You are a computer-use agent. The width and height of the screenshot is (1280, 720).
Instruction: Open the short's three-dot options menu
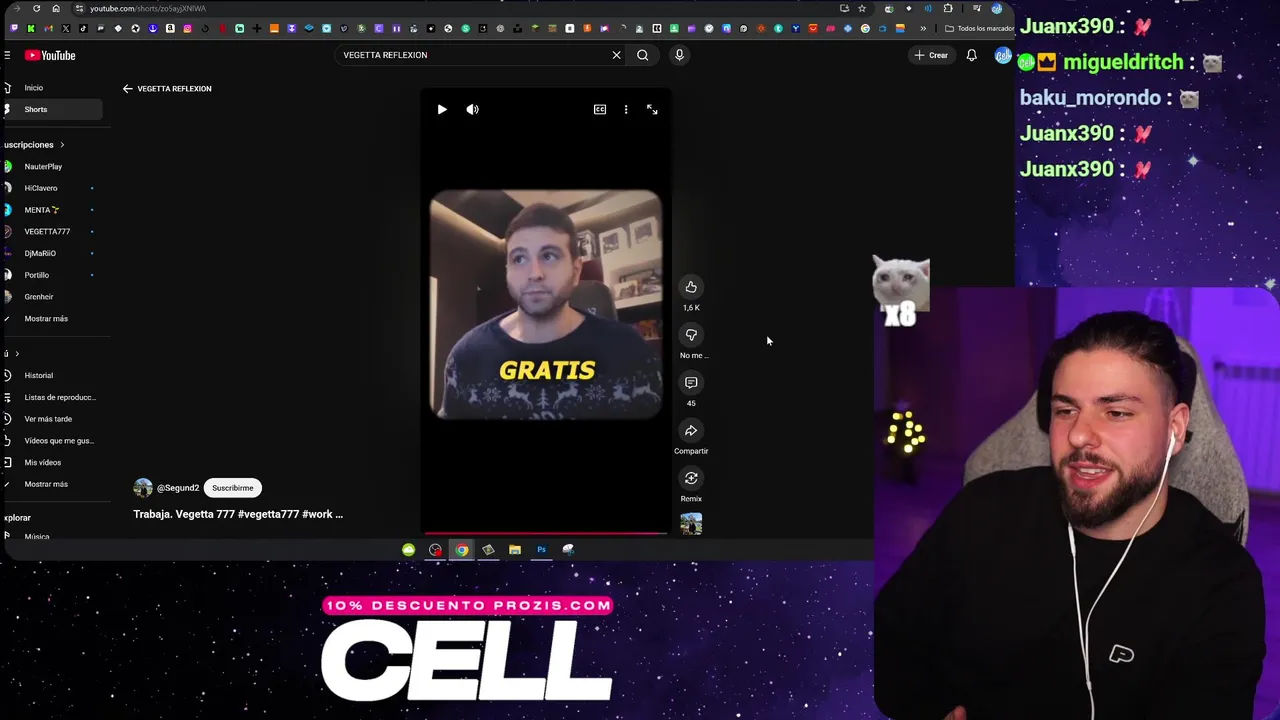(626, 110)
